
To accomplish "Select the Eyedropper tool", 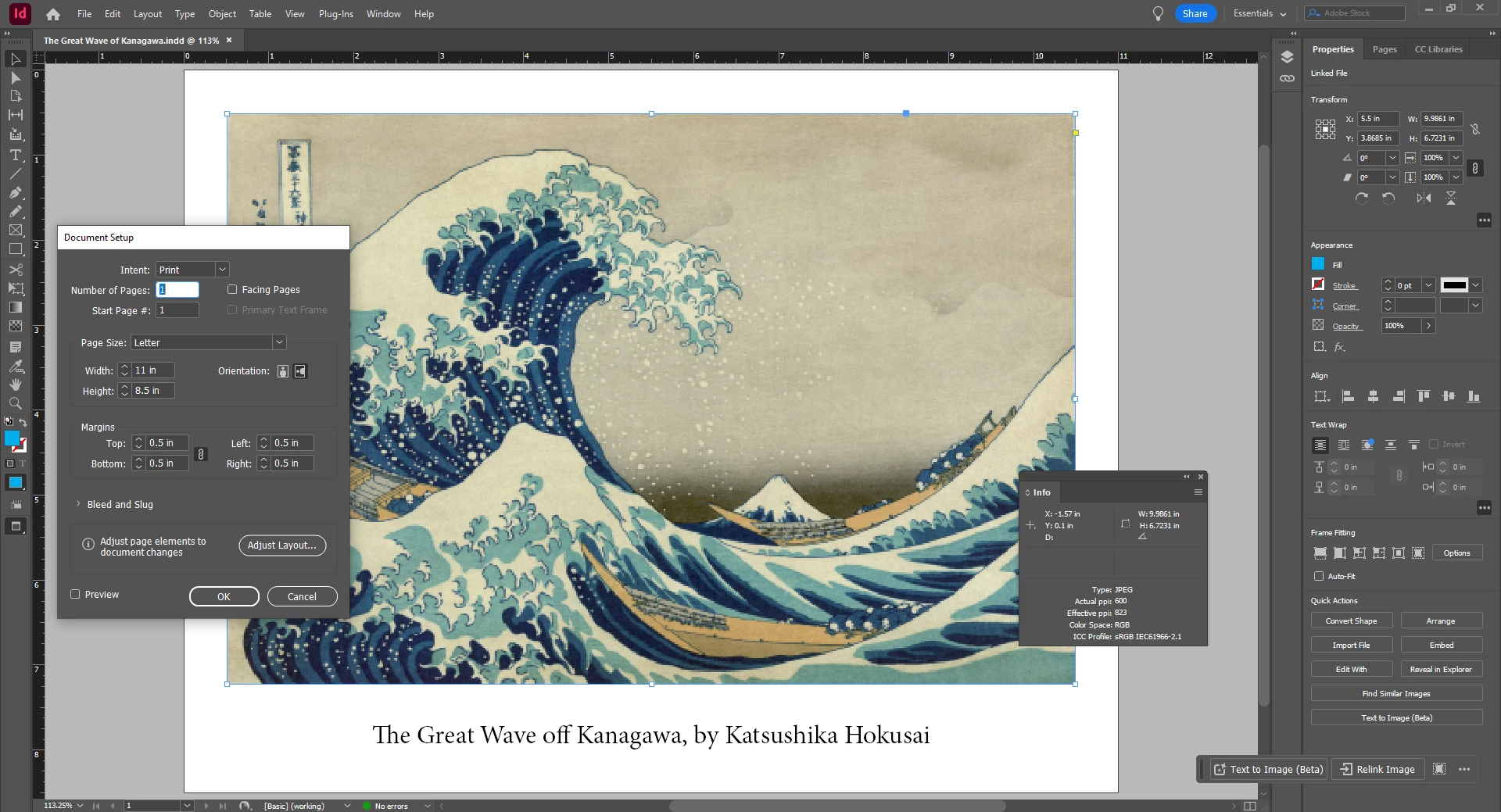I will click(15, 366).
